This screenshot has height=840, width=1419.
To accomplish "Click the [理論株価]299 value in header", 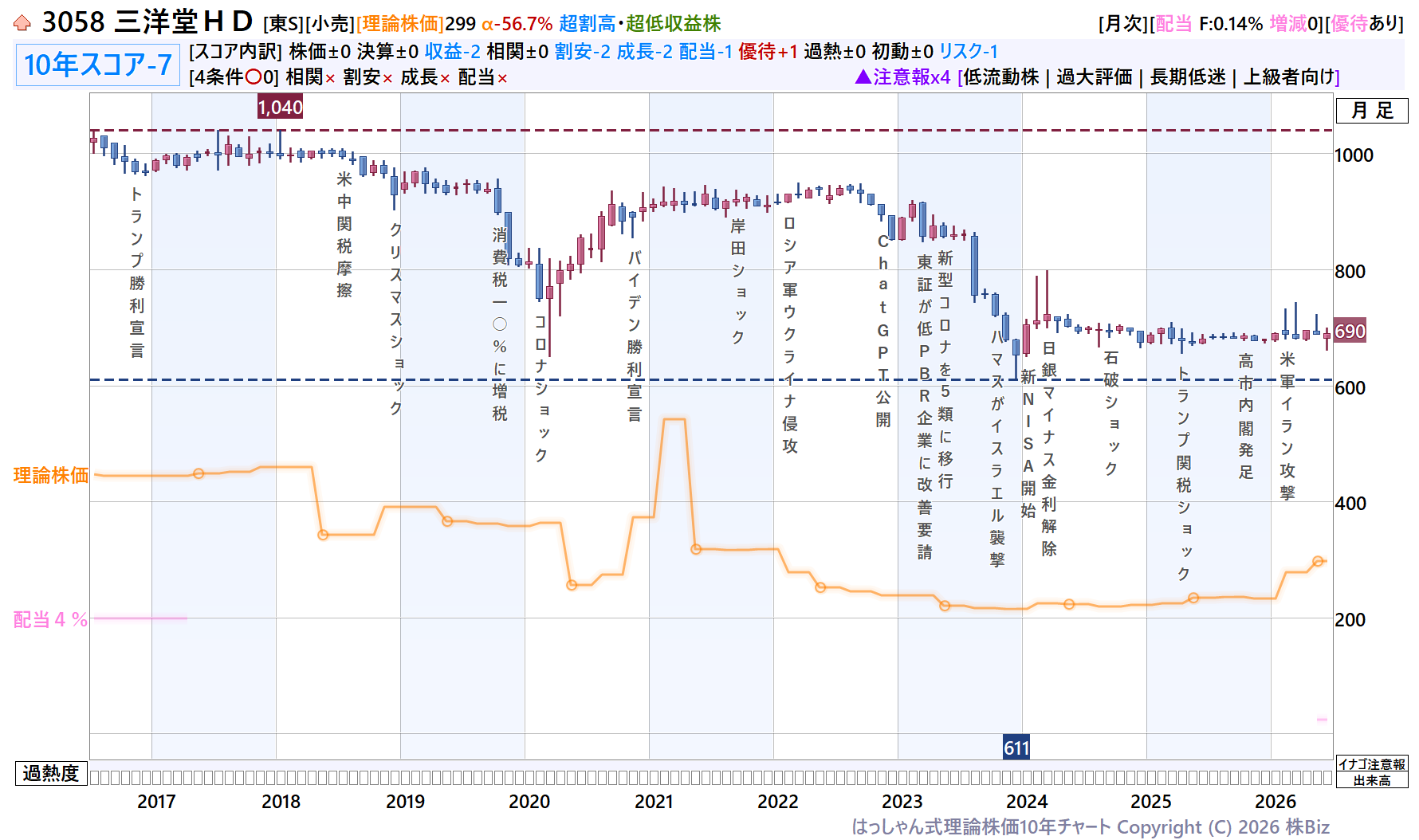I will (x=416, y=24).
